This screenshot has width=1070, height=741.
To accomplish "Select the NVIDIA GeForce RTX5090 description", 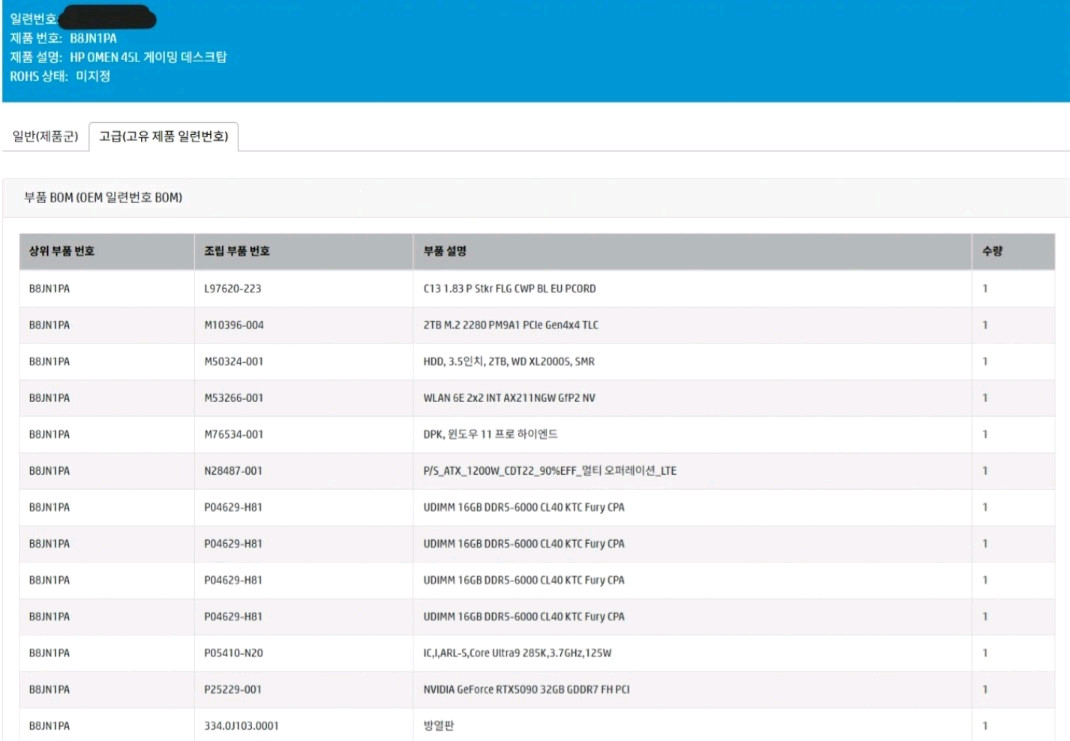I will (x=526, y=690).
